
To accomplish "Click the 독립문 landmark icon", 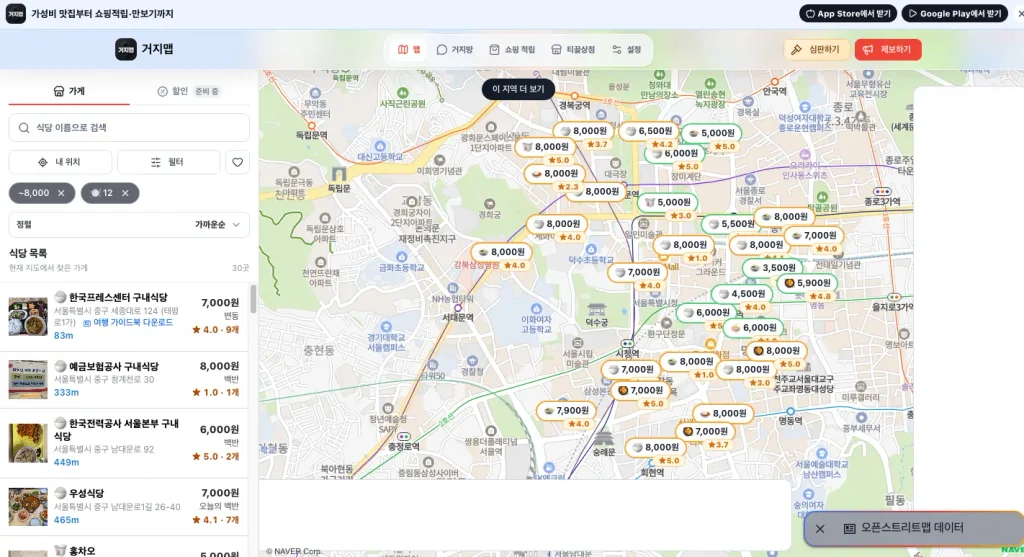I will pyautogui.click(x=339, y=174).
